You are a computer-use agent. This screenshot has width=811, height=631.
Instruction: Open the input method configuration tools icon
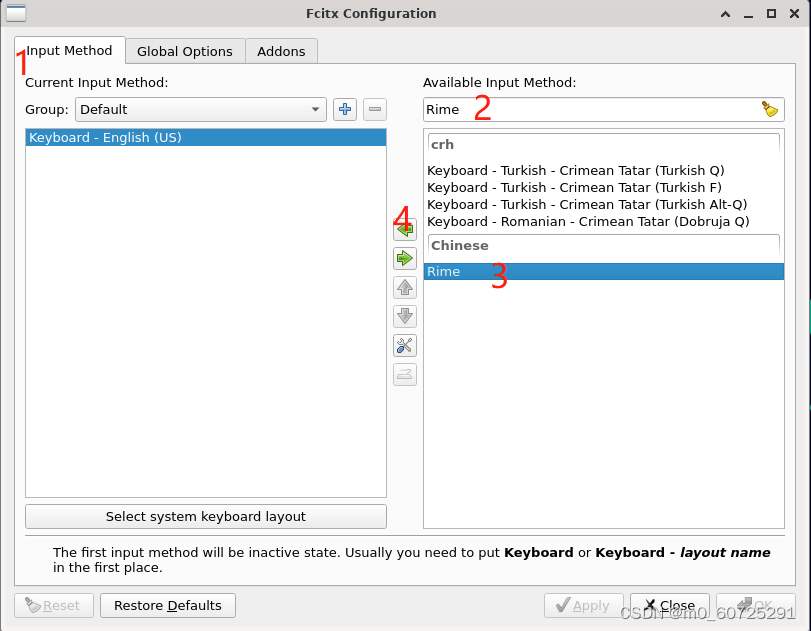point(404,345)
